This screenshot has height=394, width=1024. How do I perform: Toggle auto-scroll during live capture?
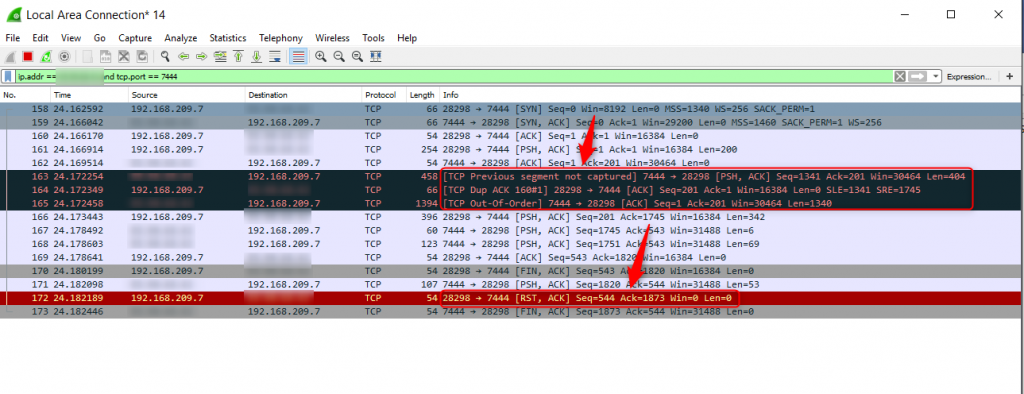(x=275, y=57)
